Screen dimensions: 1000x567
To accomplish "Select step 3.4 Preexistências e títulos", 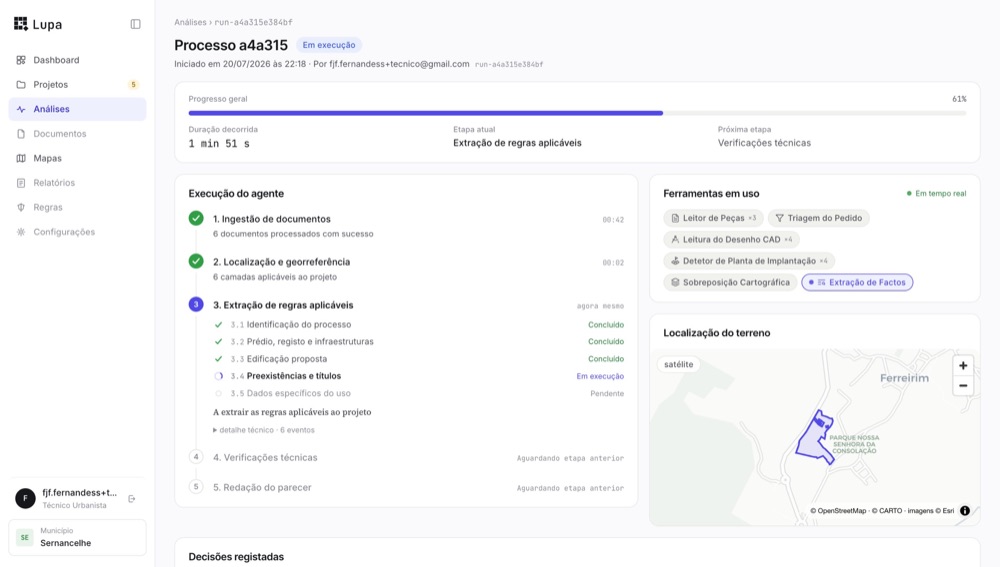I will pyautogui.click(x=418, y=376).
